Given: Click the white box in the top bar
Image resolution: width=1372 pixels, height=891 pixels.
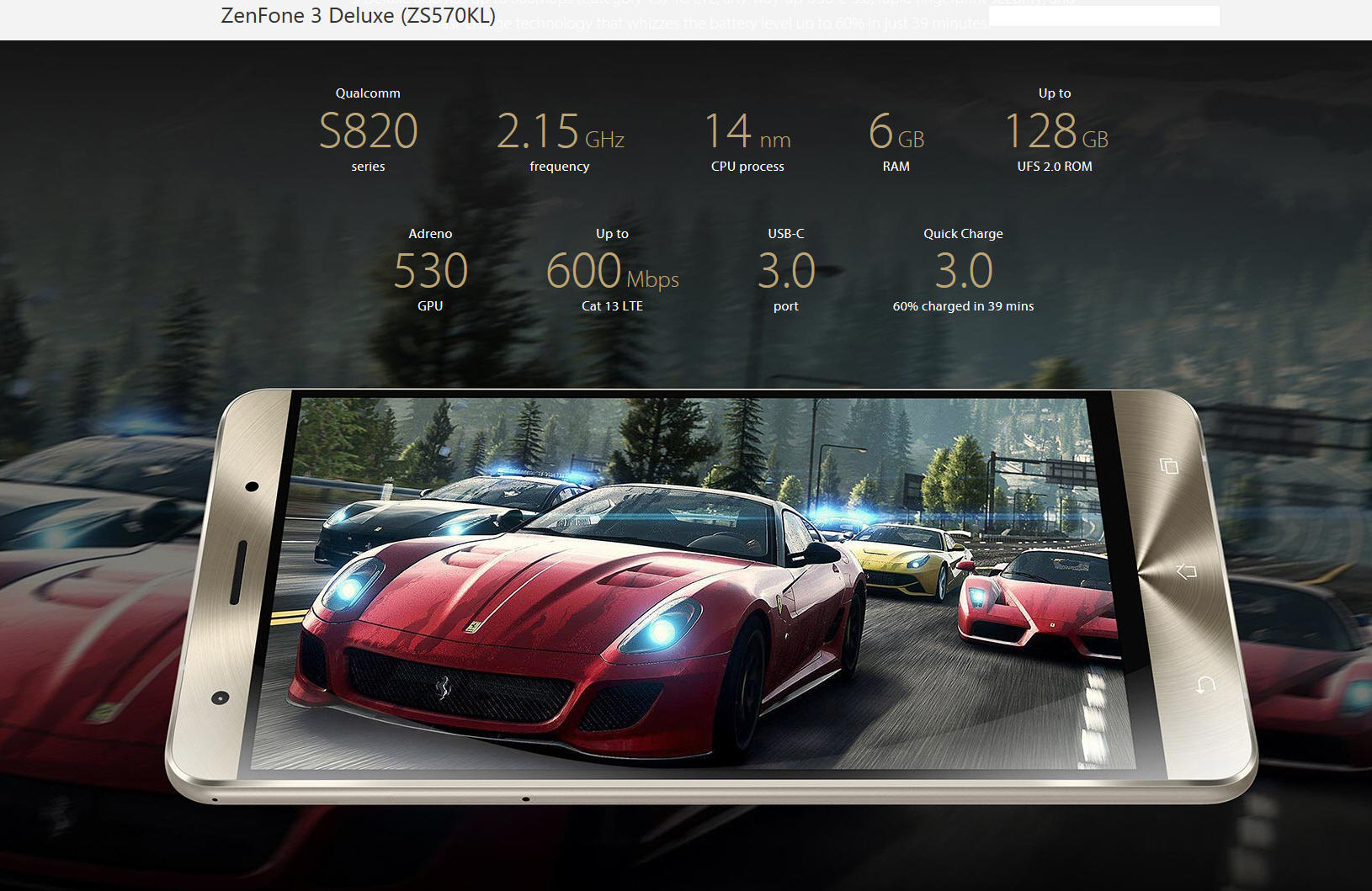Looking at the screenshot, I should pyautogui.click(x=1103, y=15).
